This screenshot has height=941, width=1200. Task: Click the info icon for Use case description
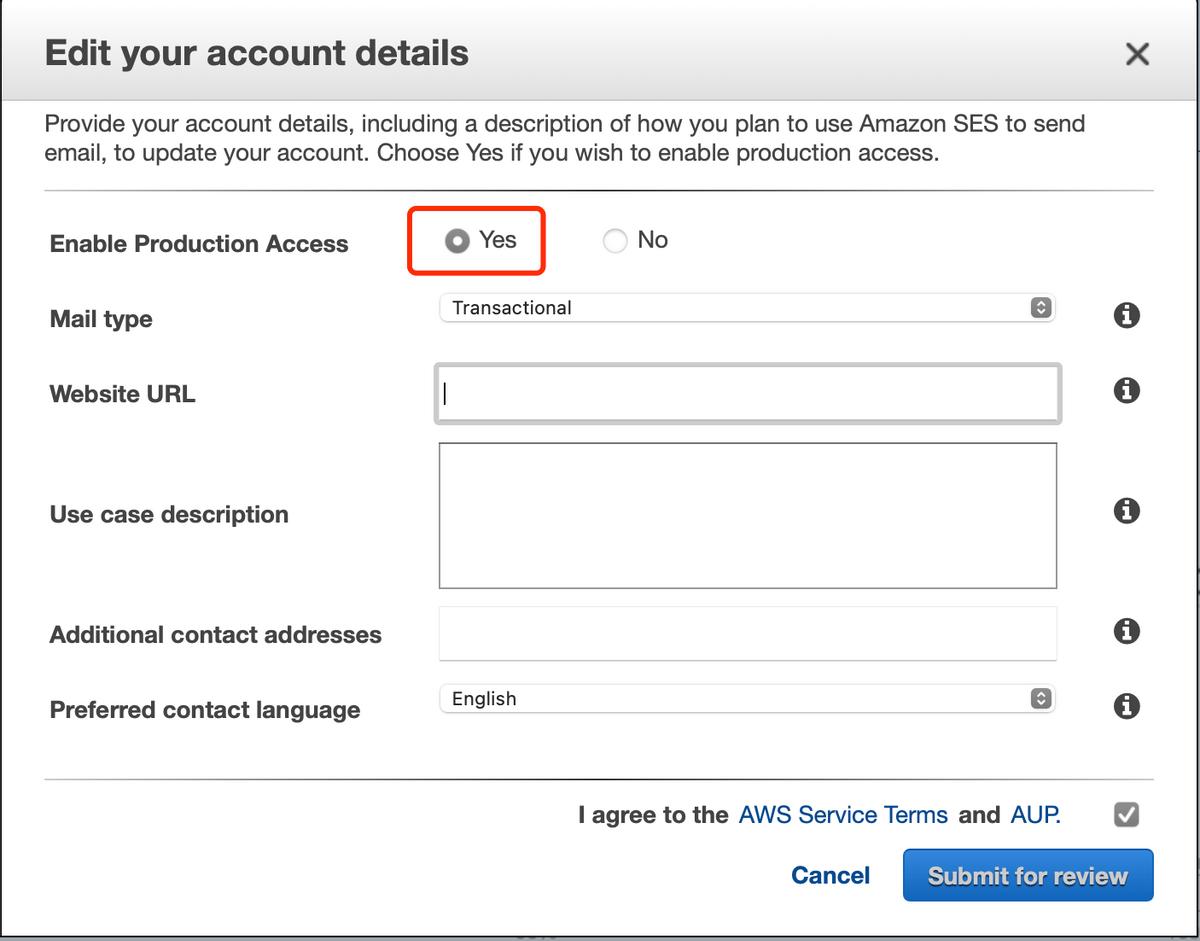coord(1126,511)
